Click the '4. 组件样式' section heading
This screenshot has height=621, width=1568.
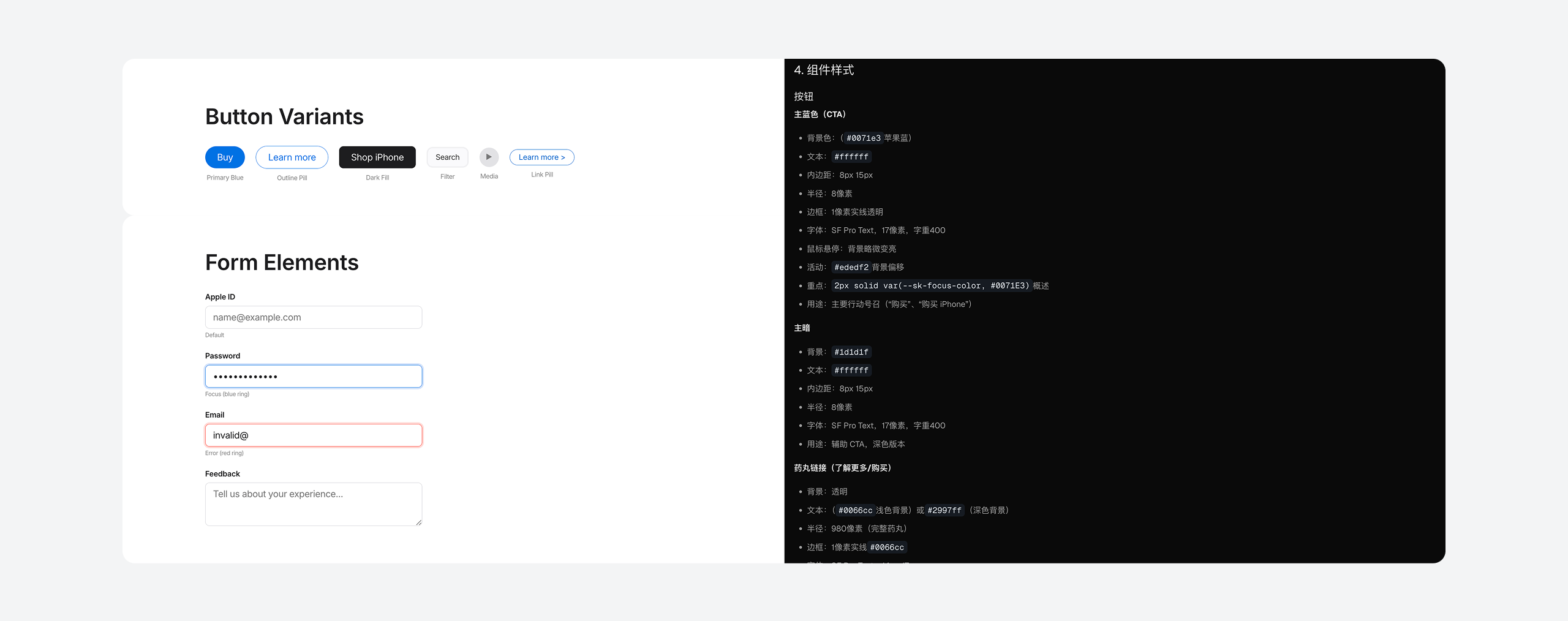[x=824, y=70]
